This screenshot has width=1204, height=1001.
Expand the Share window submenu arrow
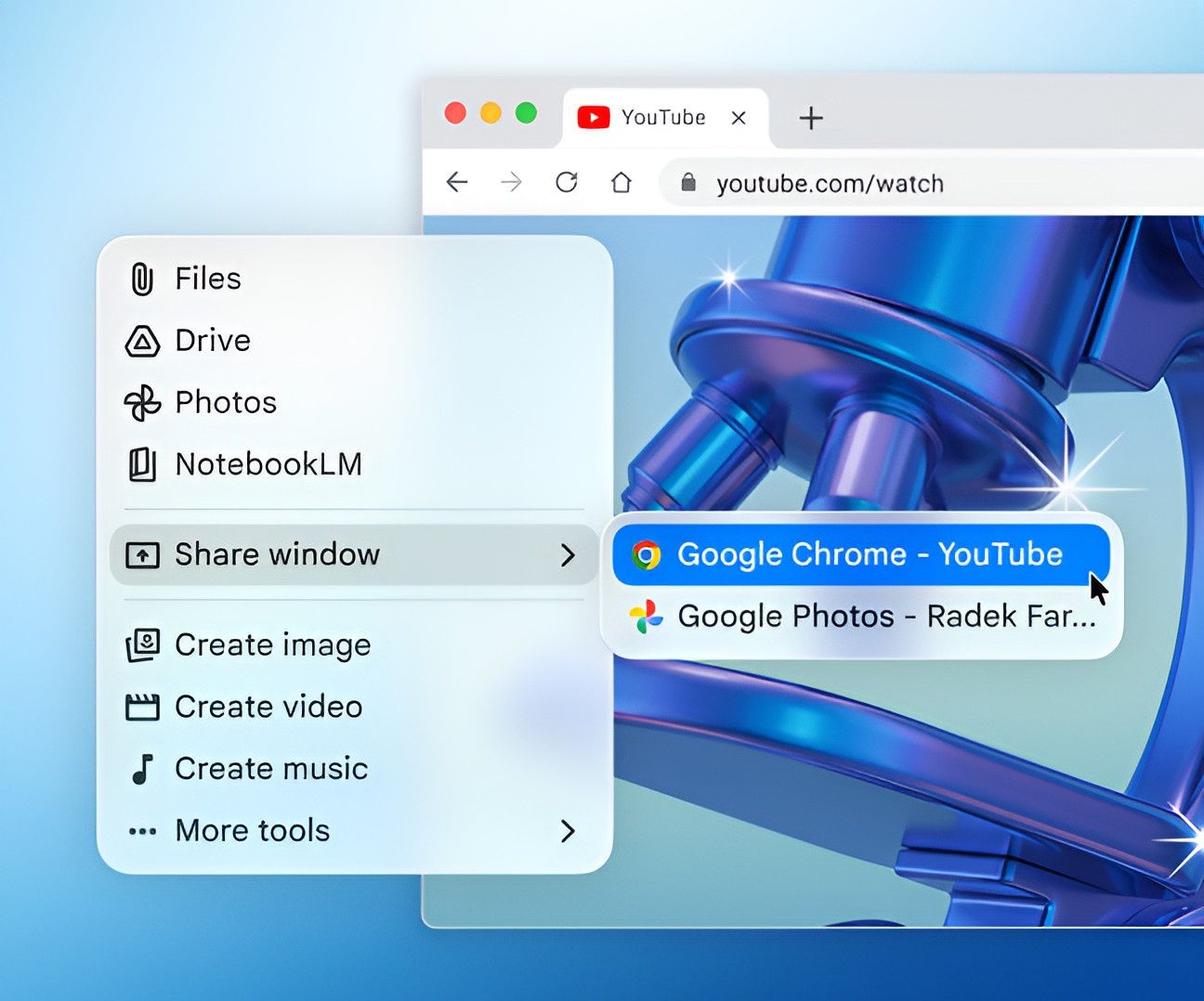click(569, 555)
